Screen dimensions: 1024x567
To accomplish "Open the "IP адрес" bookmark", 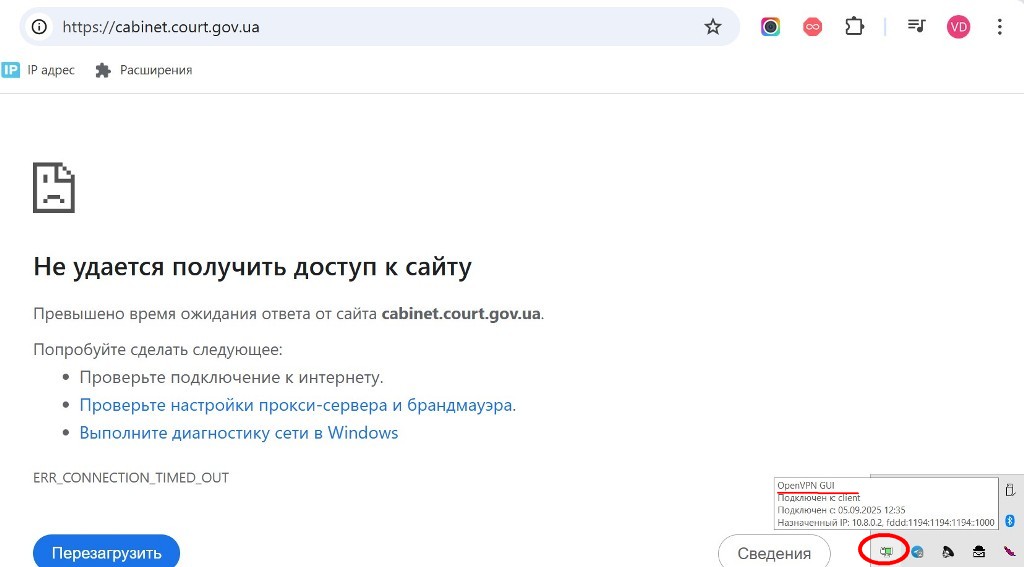I will click(39, 70).
